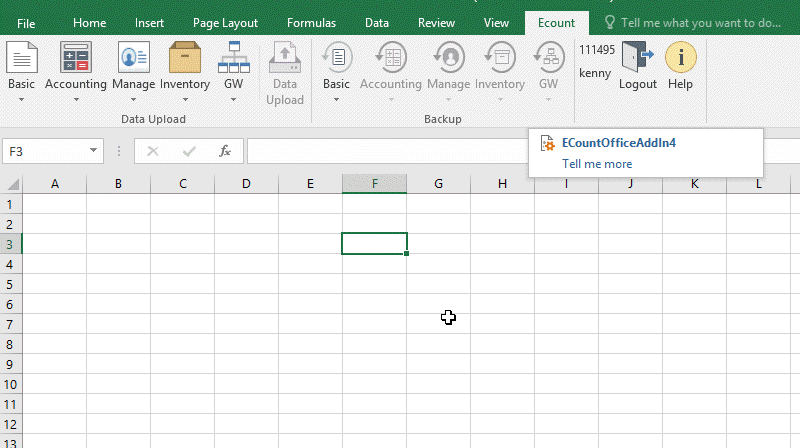The height and width of the screenshot is (448, 800).
Task: Click the Select All corner triangle
Action: 13,184
